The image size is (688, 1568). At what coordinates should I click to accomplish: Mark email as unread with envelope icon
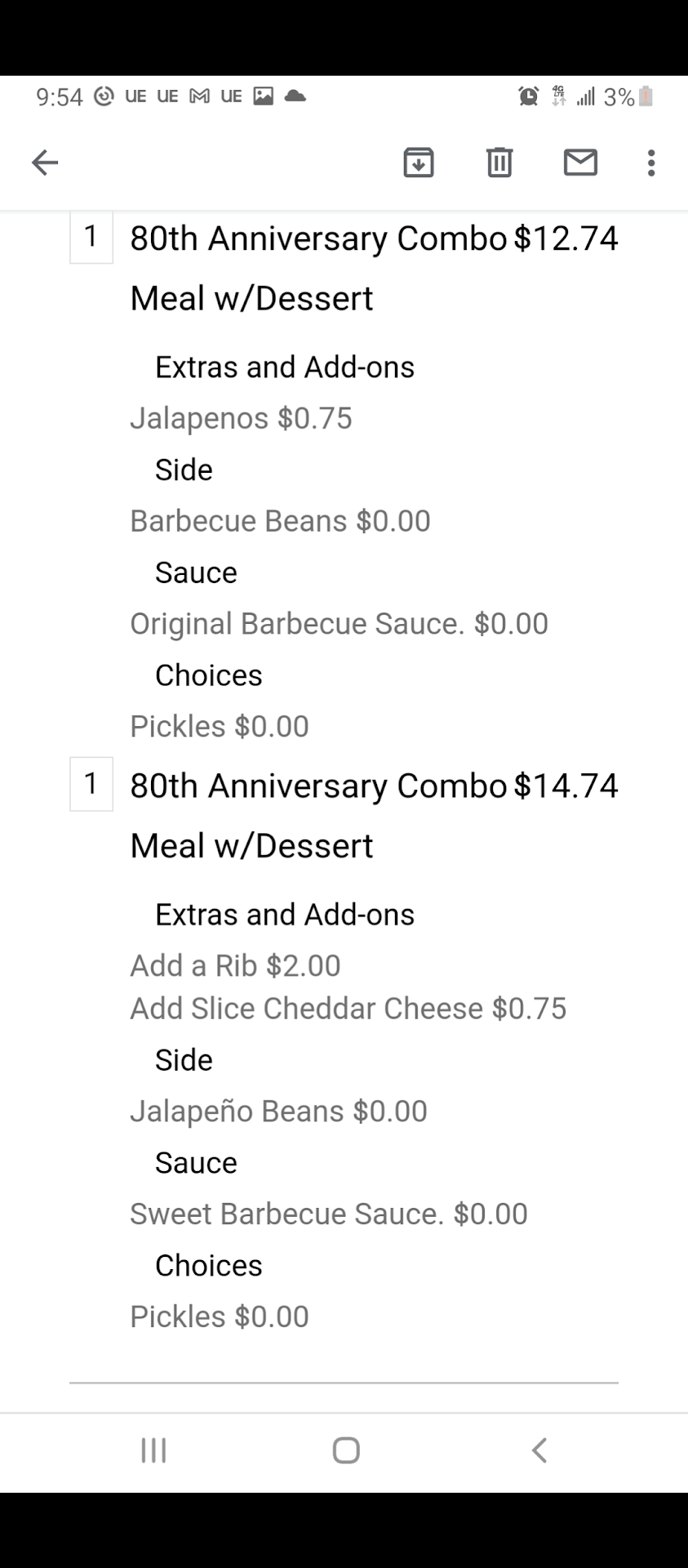coord(580,163)
